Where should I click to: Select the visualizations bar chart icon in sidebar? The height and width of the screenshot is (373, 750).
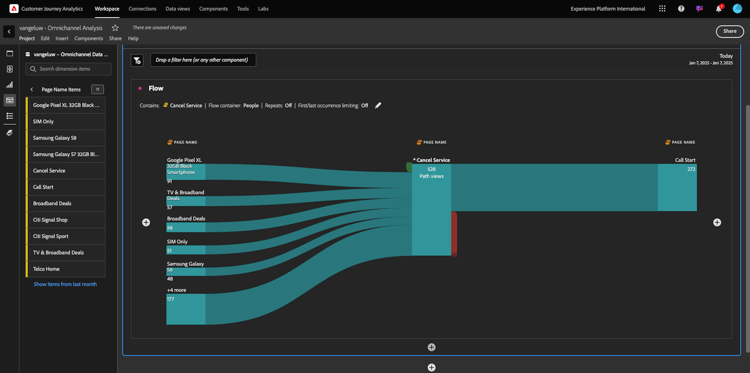[x=10, y=85]
